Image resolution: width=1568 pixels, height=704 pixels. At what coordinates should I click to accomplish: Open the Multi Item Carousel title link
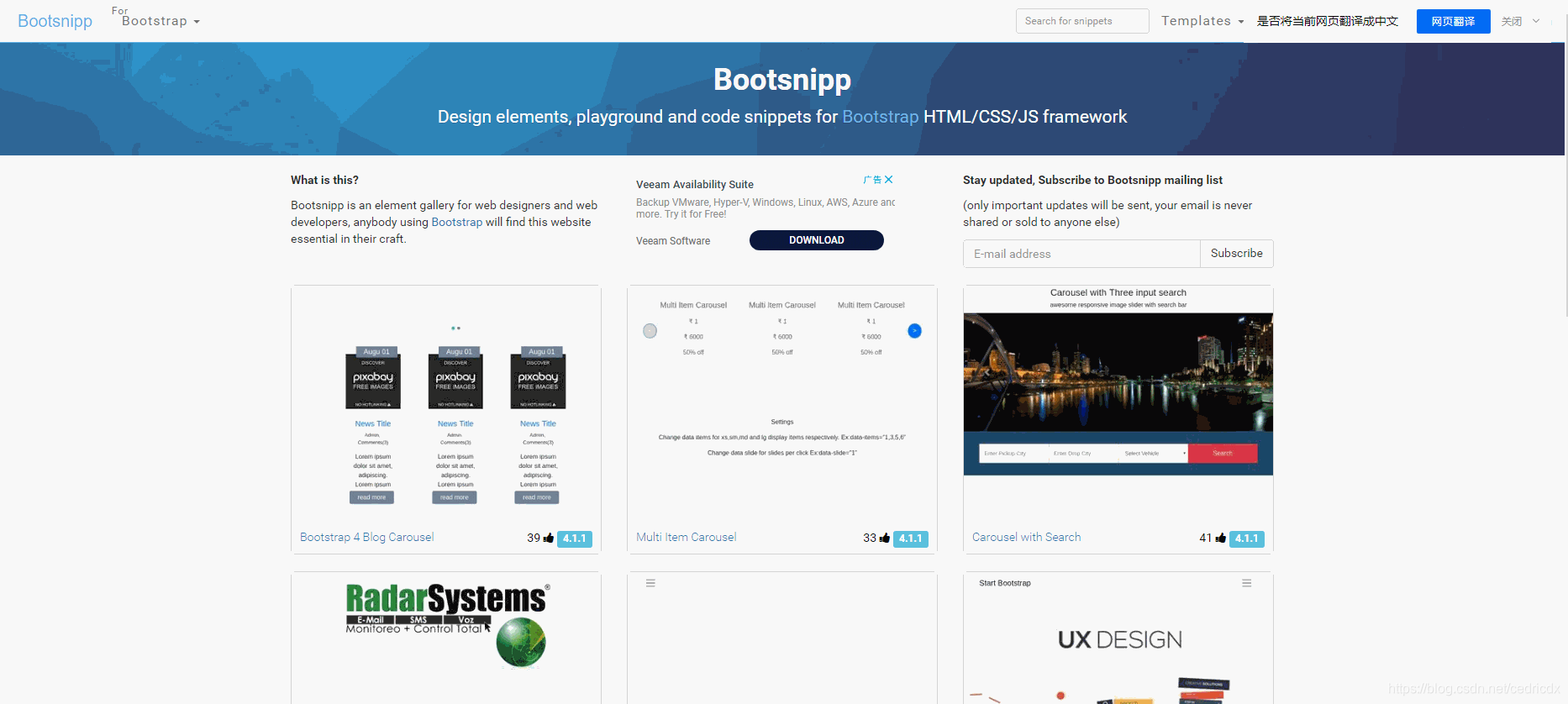(x=687, y=538)
